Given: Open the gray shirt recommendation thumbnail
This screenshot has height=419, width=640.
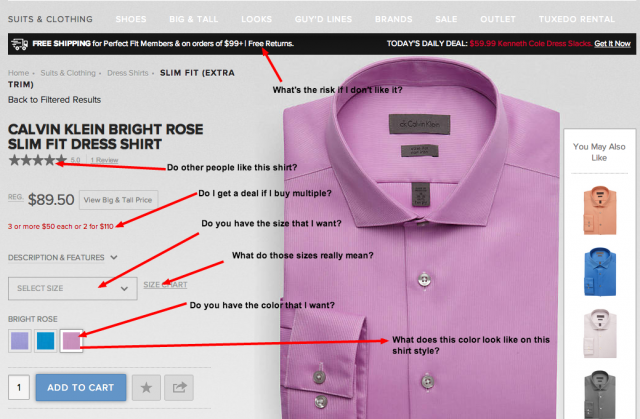Looking at the screenshot, I should pyautogui.click(x=600, y=394).
